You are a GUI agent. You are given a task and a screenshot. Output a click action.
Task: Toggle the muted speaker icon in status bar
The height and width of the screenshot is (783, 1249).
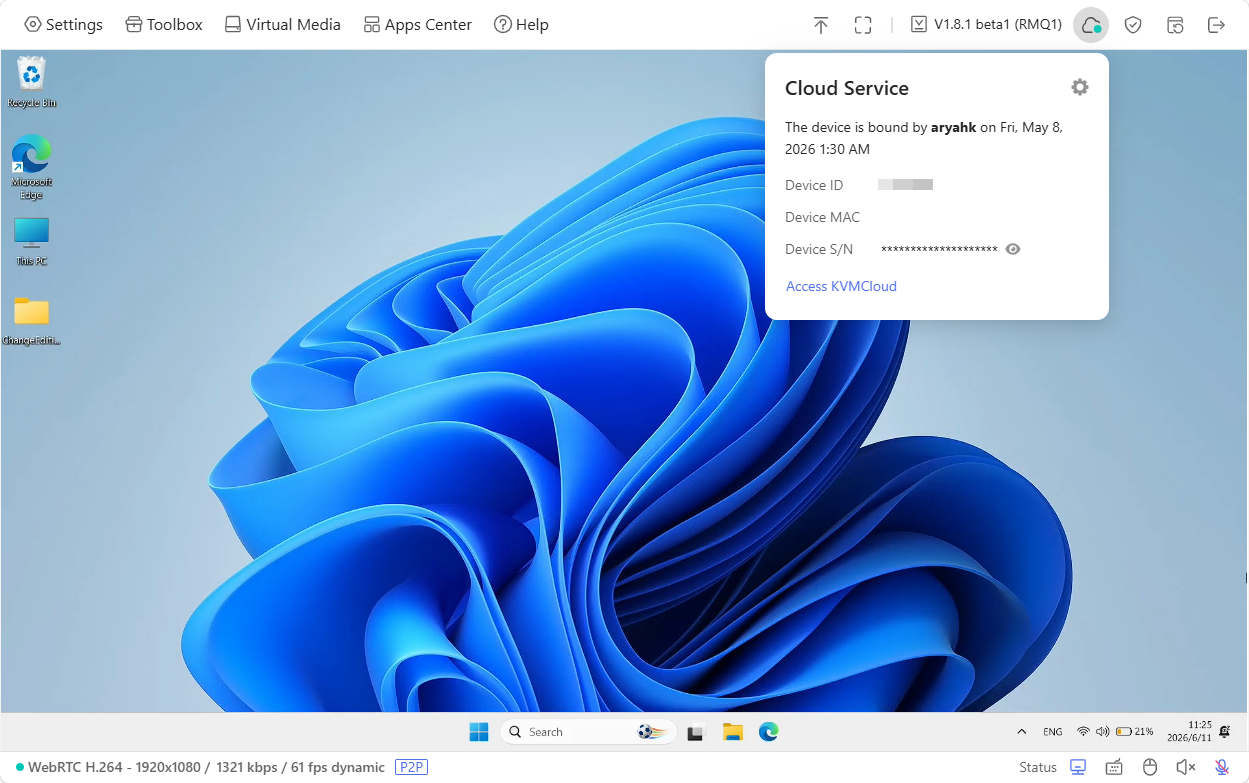coord(1186,767)
